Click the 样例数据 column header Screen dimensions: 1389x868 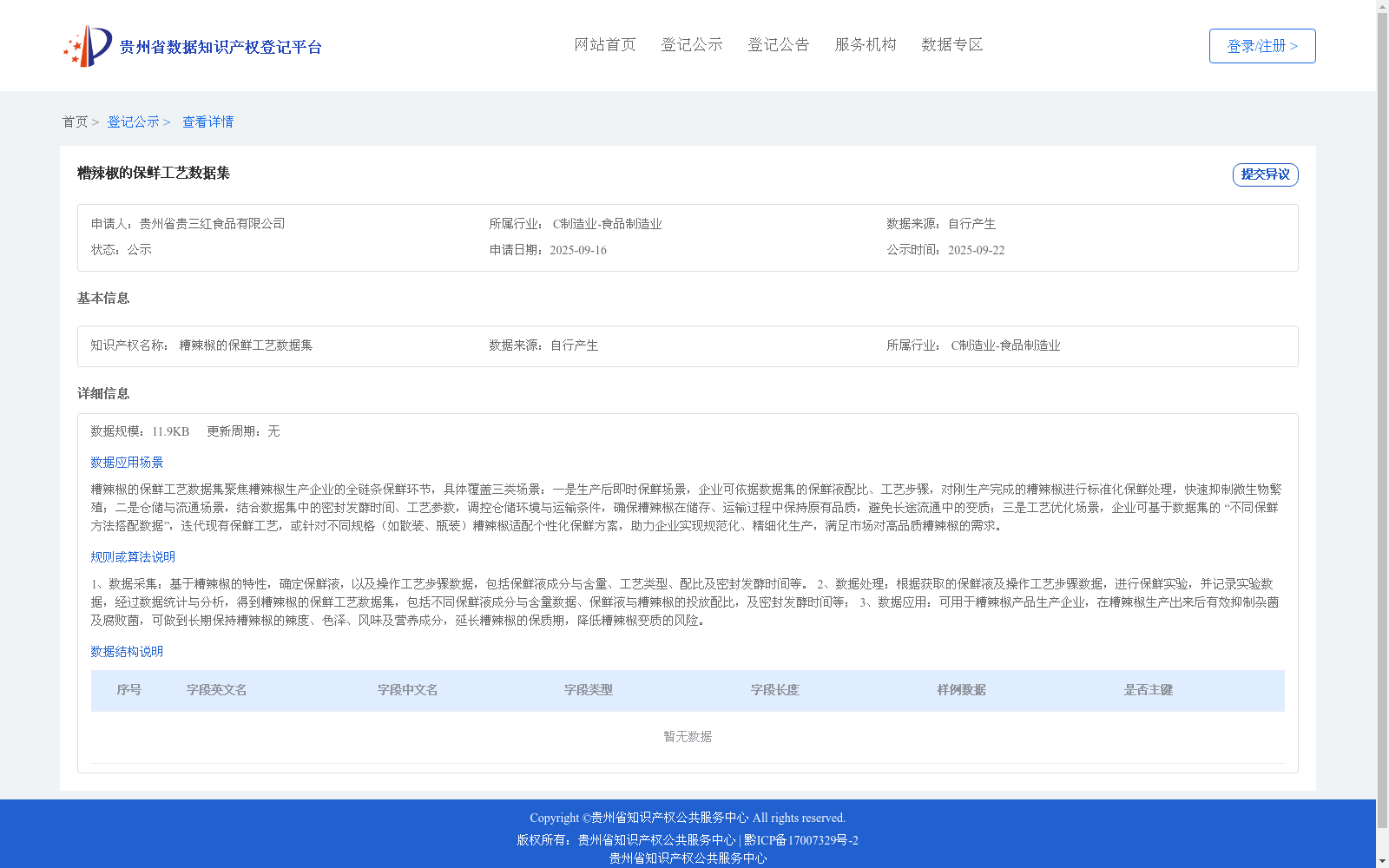(962, 690)
